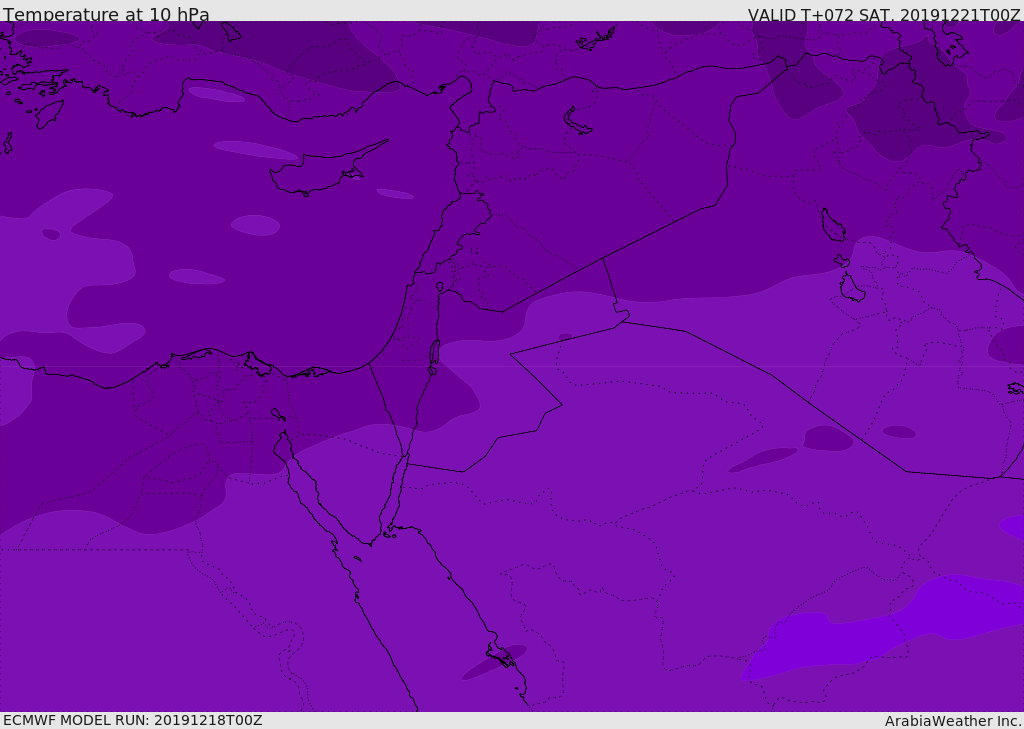Click the 'Temperature at 10 hPa' title text

point(106,14)
